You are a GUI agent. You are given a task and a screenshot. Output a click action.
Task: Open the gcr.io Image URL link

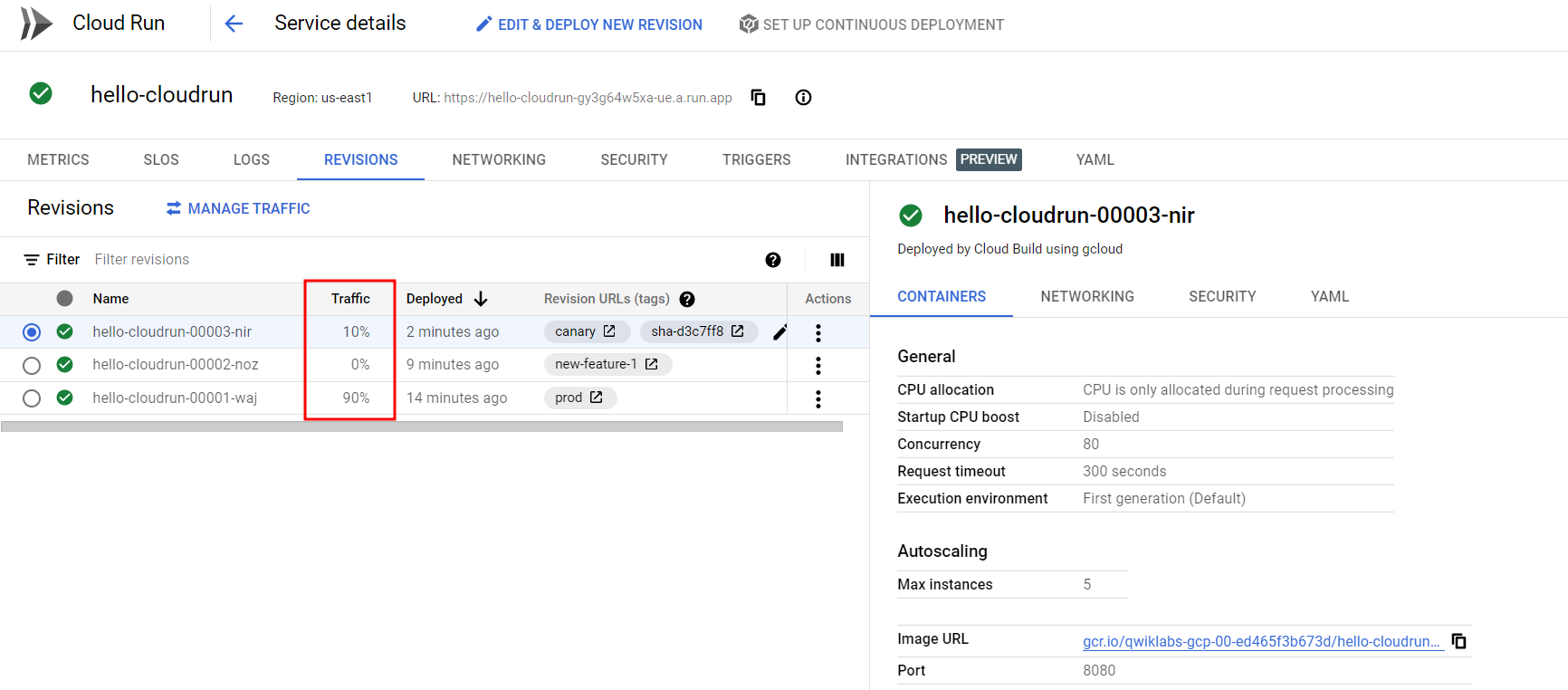1262,641
